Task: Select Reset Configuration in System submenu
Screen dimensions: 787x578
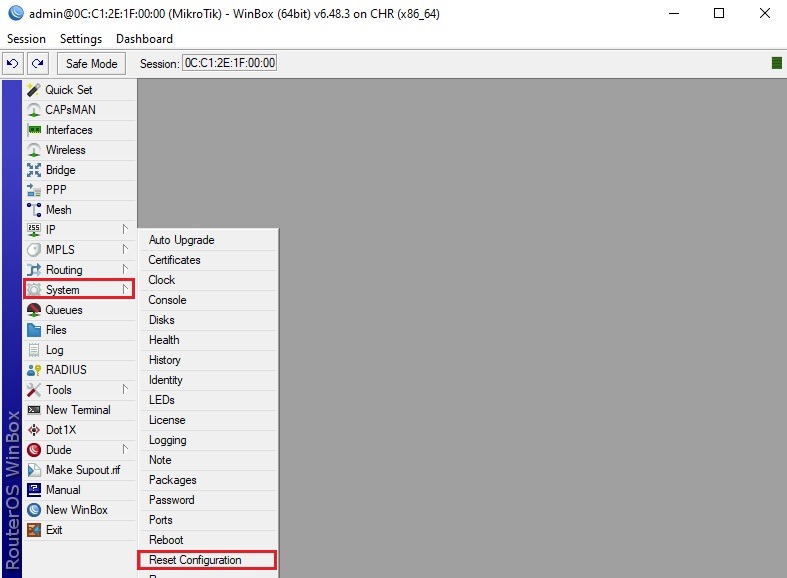Action: (x=195, y=560)
